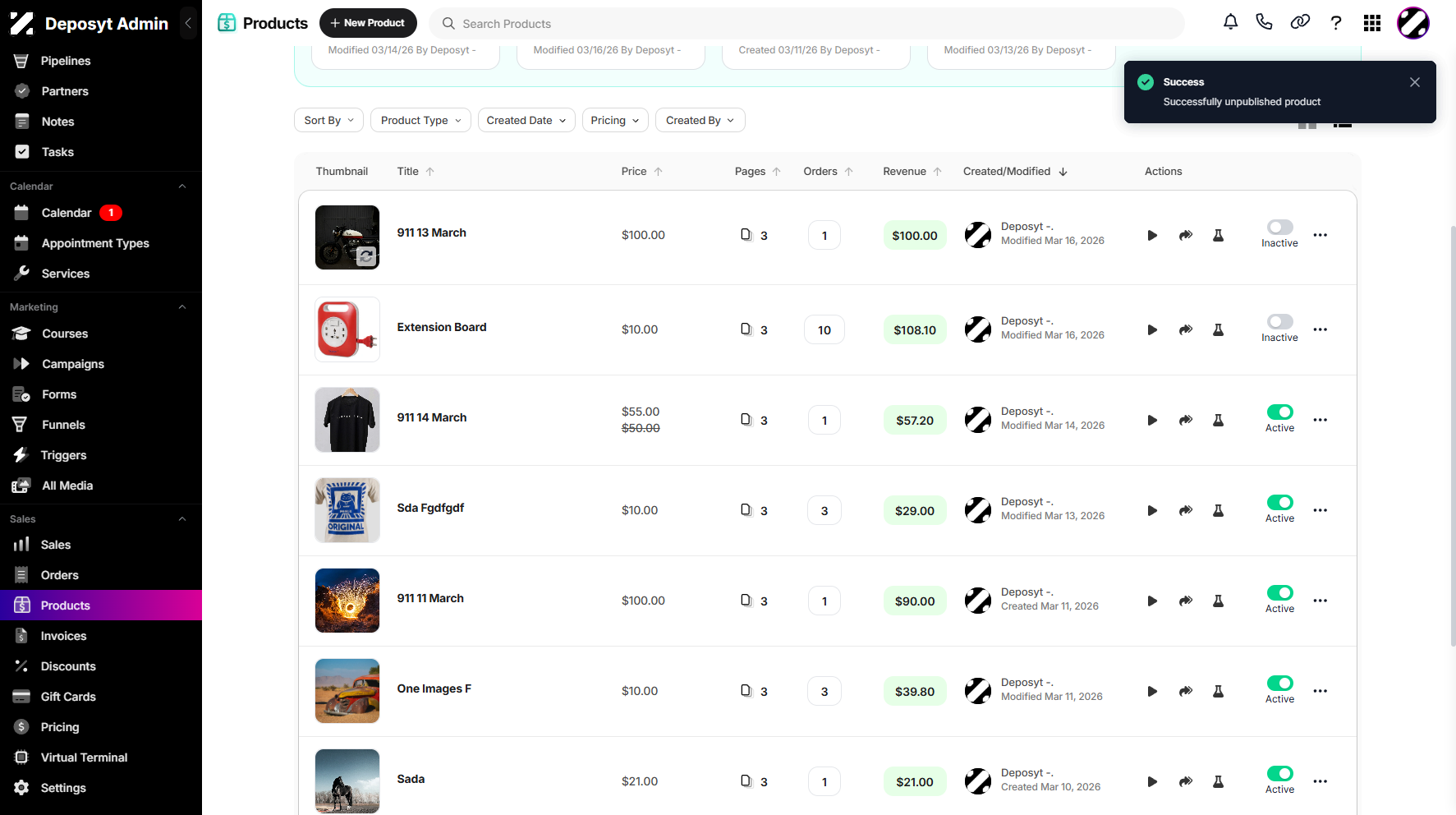Image resolution: width=1456 pixels, height=815 pixels.
Task: Activate the Extension Board product toggle
Action: coord(1279,321)
